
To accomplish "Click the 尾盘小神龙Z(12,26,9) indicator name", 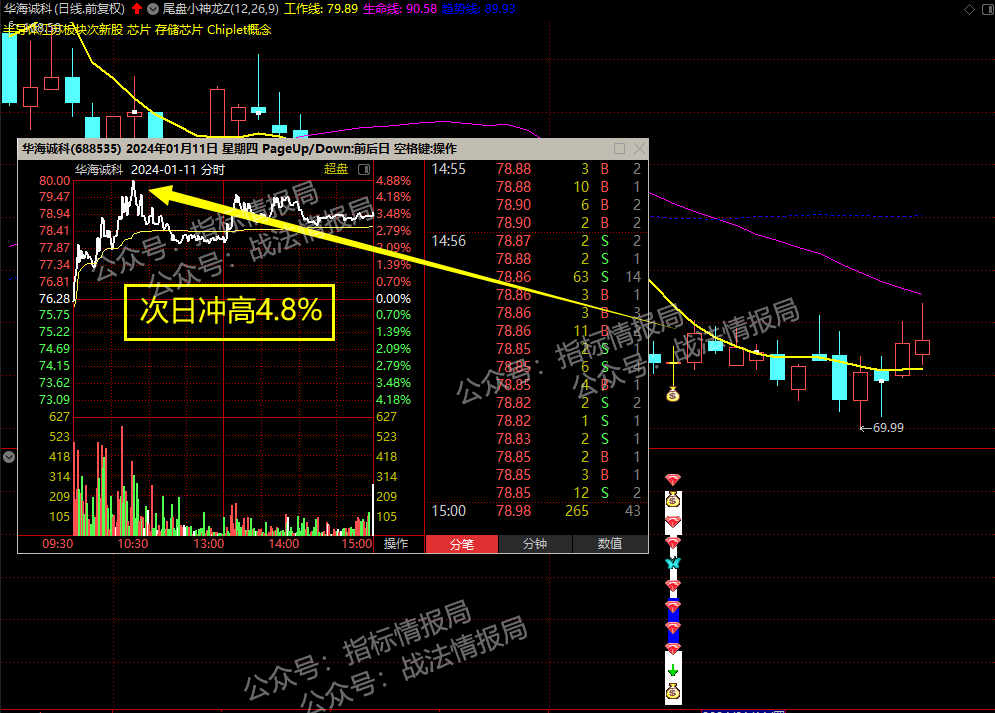I will point(221,9).
